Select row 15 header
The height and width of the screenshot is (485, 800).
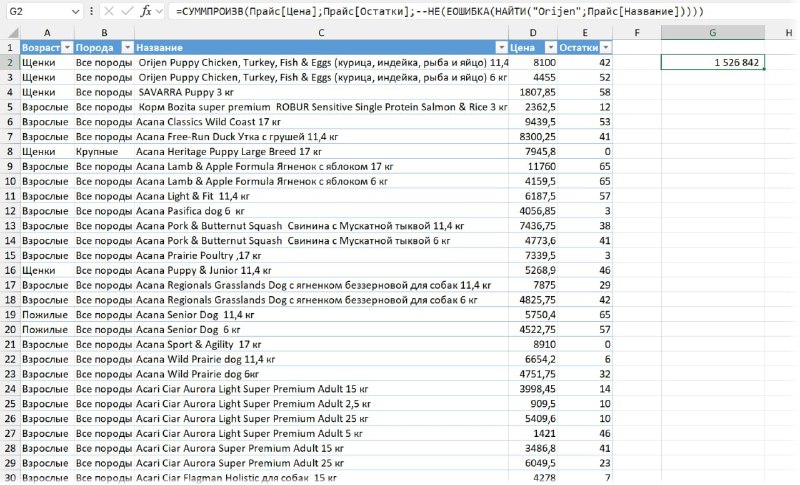(10, 255)
